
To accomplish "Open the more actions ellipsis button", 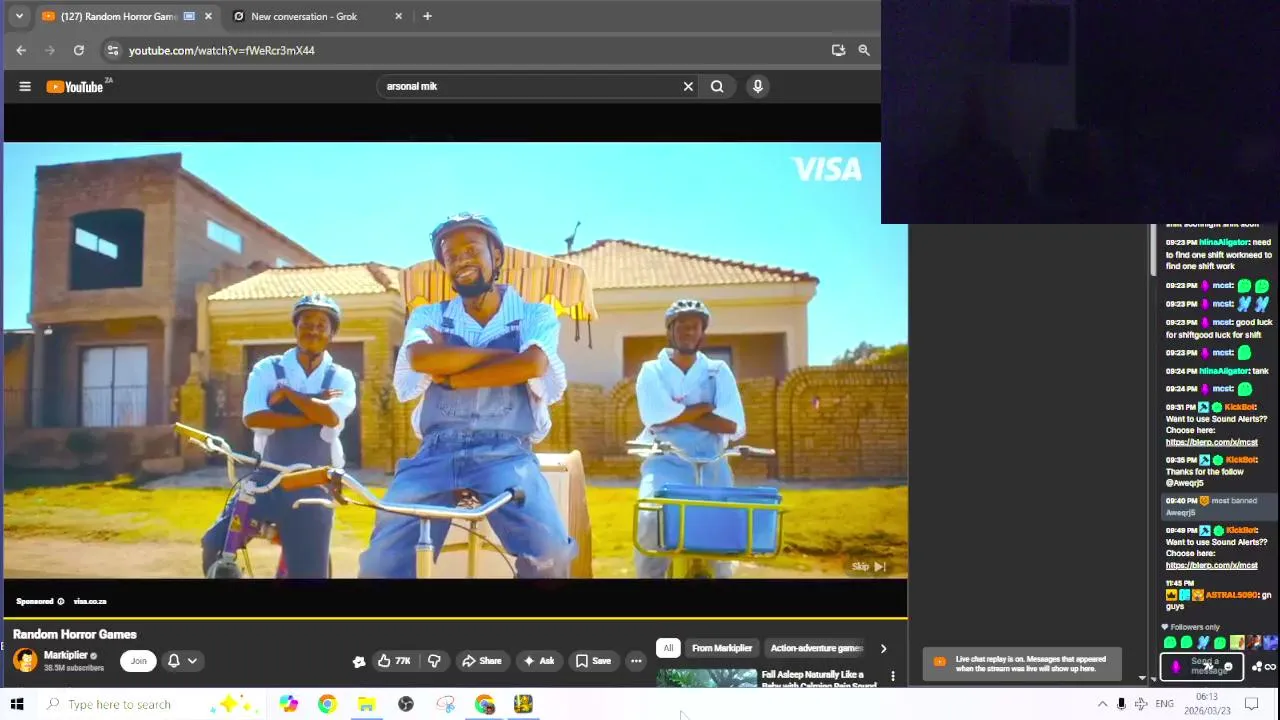I will [636, 661].
